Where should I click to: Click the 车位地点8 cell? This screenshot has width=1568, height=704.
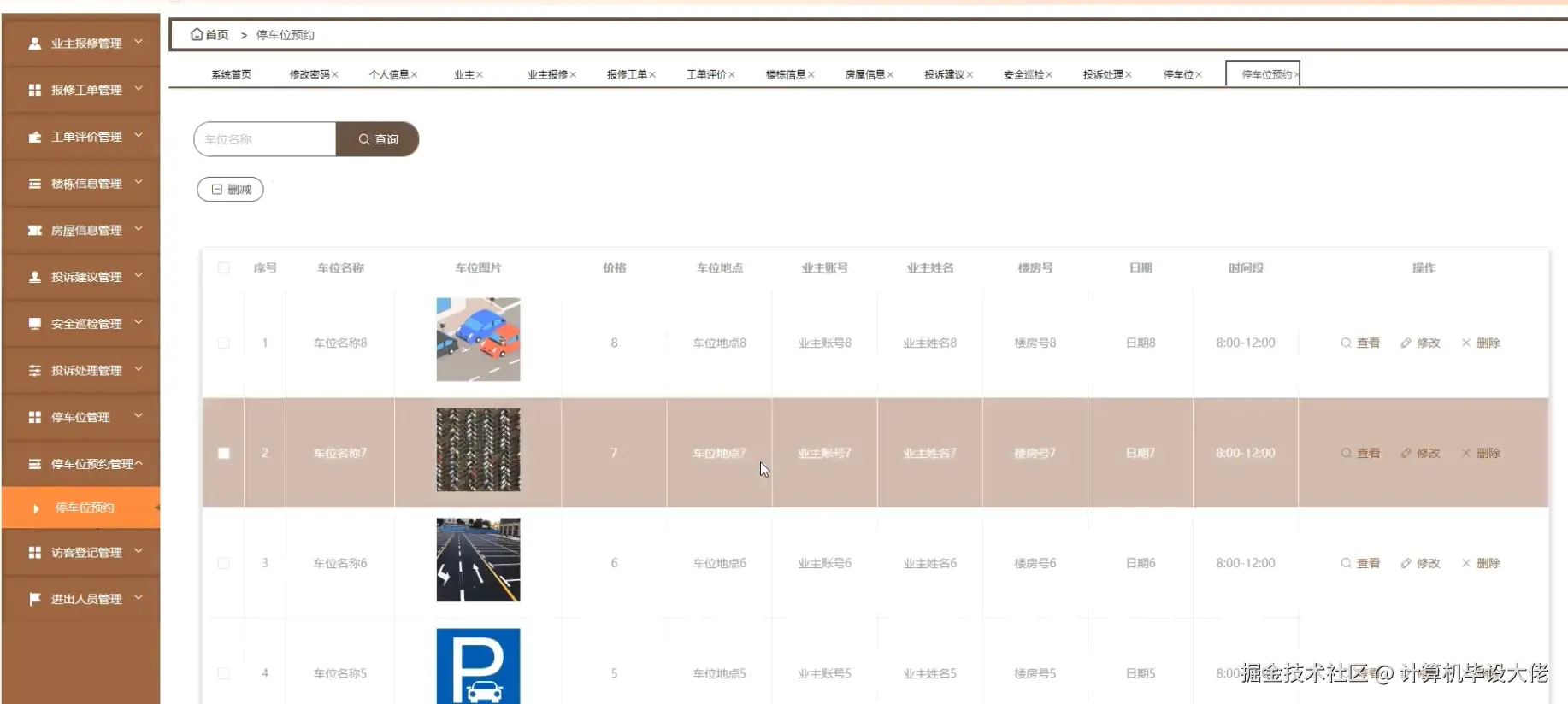(719, 343)
